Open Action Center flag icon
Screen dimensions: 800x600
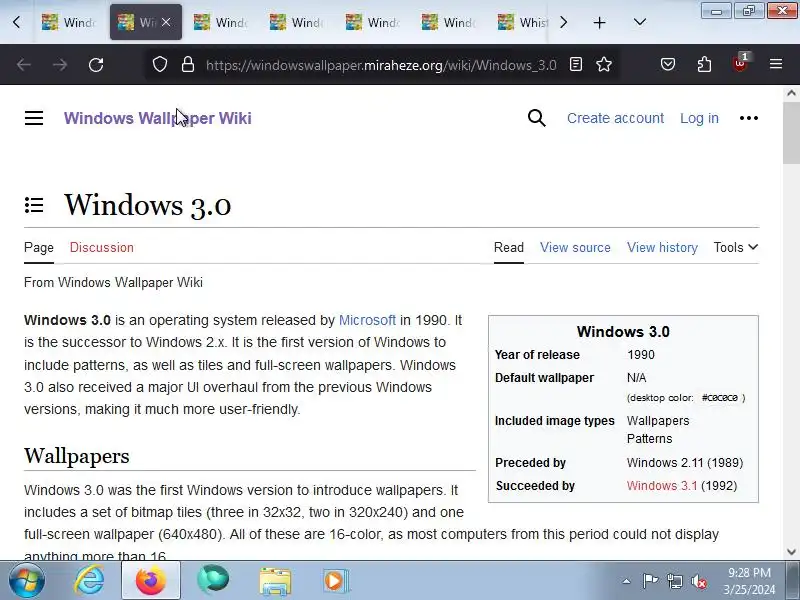coord(650,581)
